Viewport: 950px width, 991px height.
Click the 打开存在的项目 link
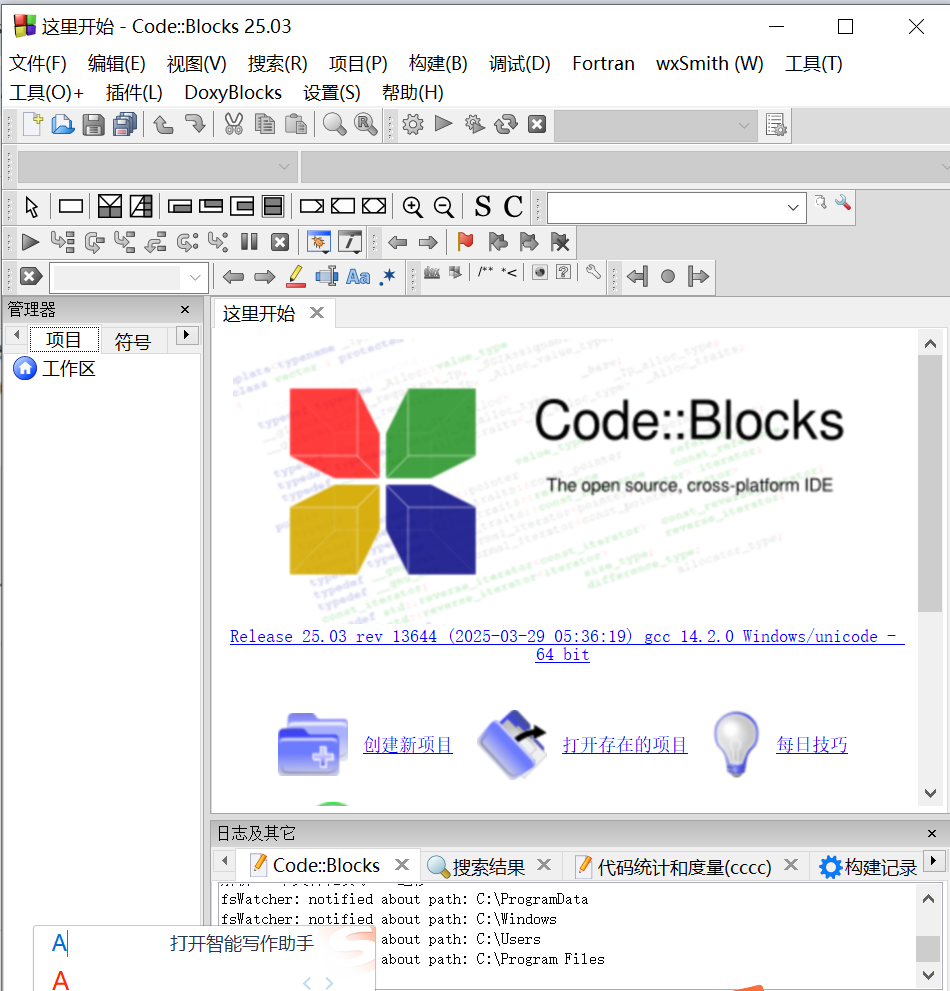click(x=624, y=745)
